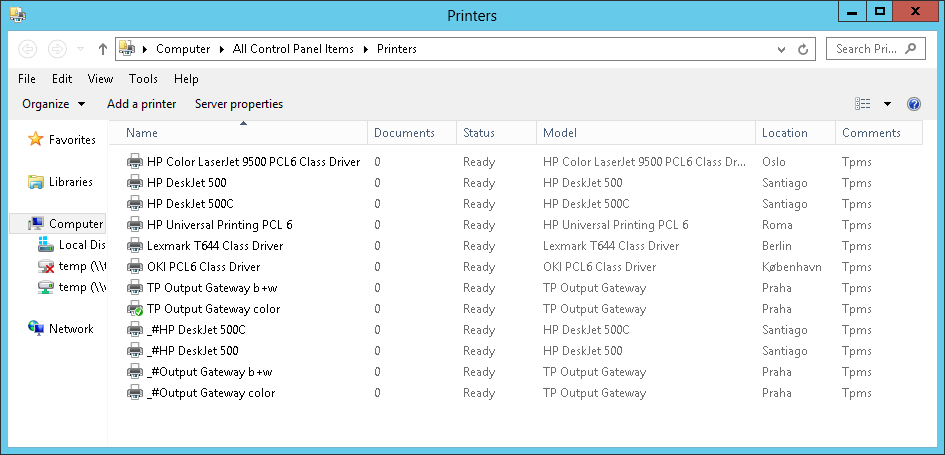Click the connected temp network drive icon
The width and height of the screenshot is (945, 455).
[46, 287]
